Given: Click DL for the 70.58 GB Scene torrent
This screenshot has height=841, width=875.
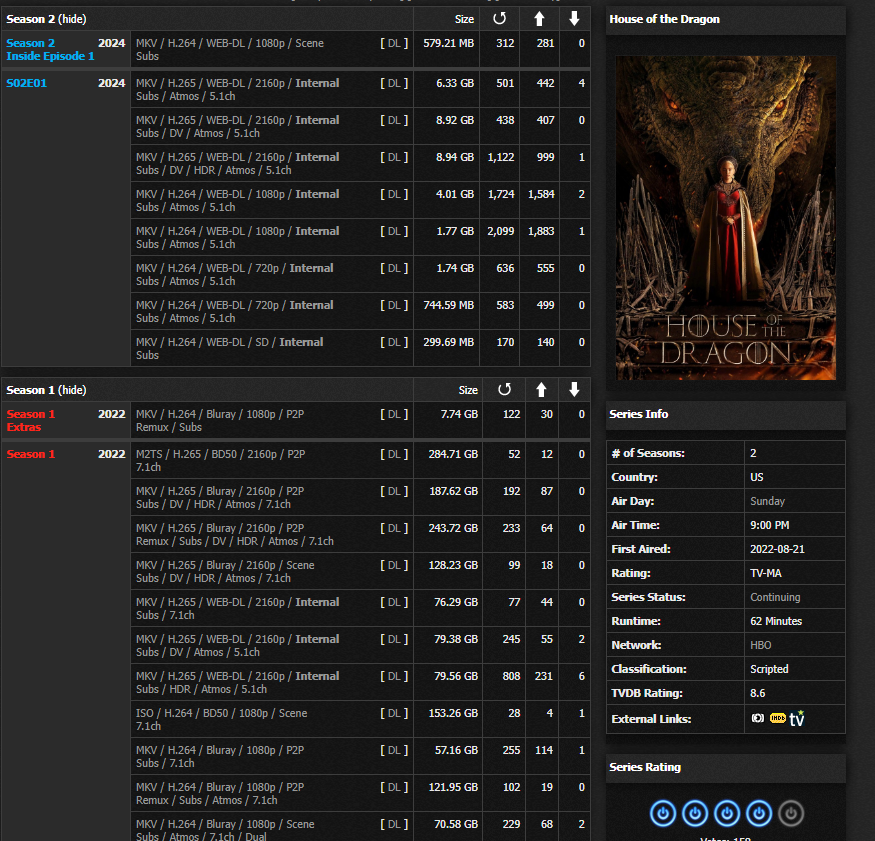Looking at the screenshot, I should coord(394,824).
